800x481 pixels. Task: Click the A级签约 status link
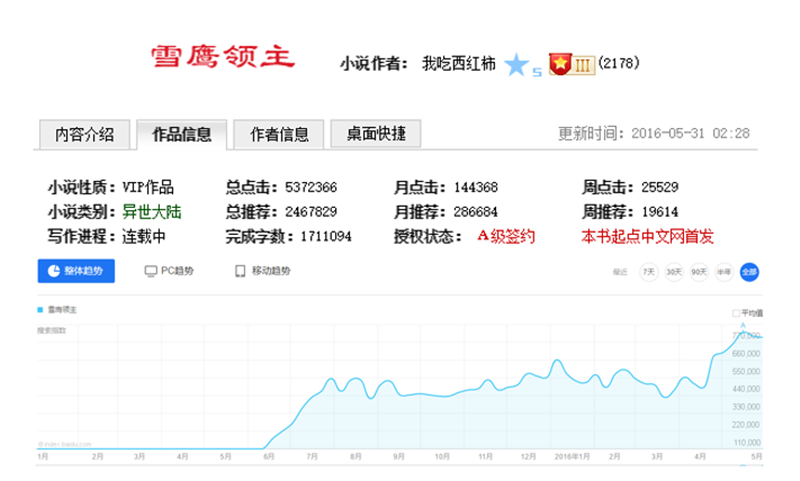point(506,236)
